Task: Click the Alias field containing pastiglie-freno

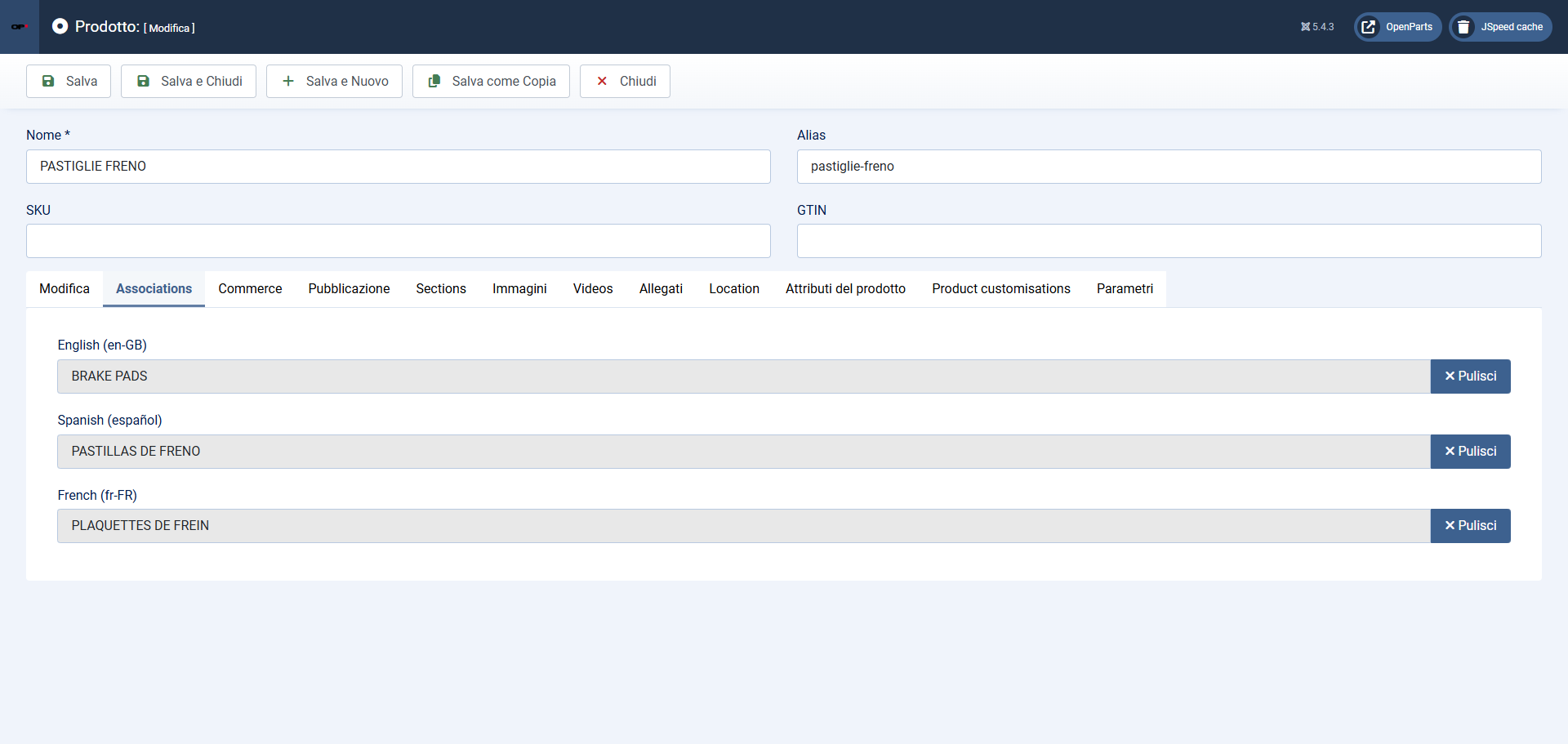Action: coord(1169,167)
